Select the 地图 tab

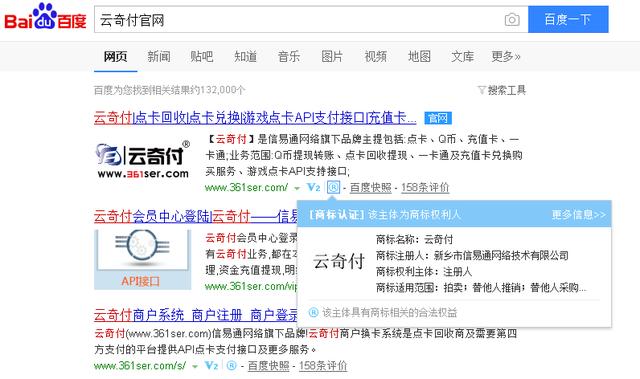(419, 56)
